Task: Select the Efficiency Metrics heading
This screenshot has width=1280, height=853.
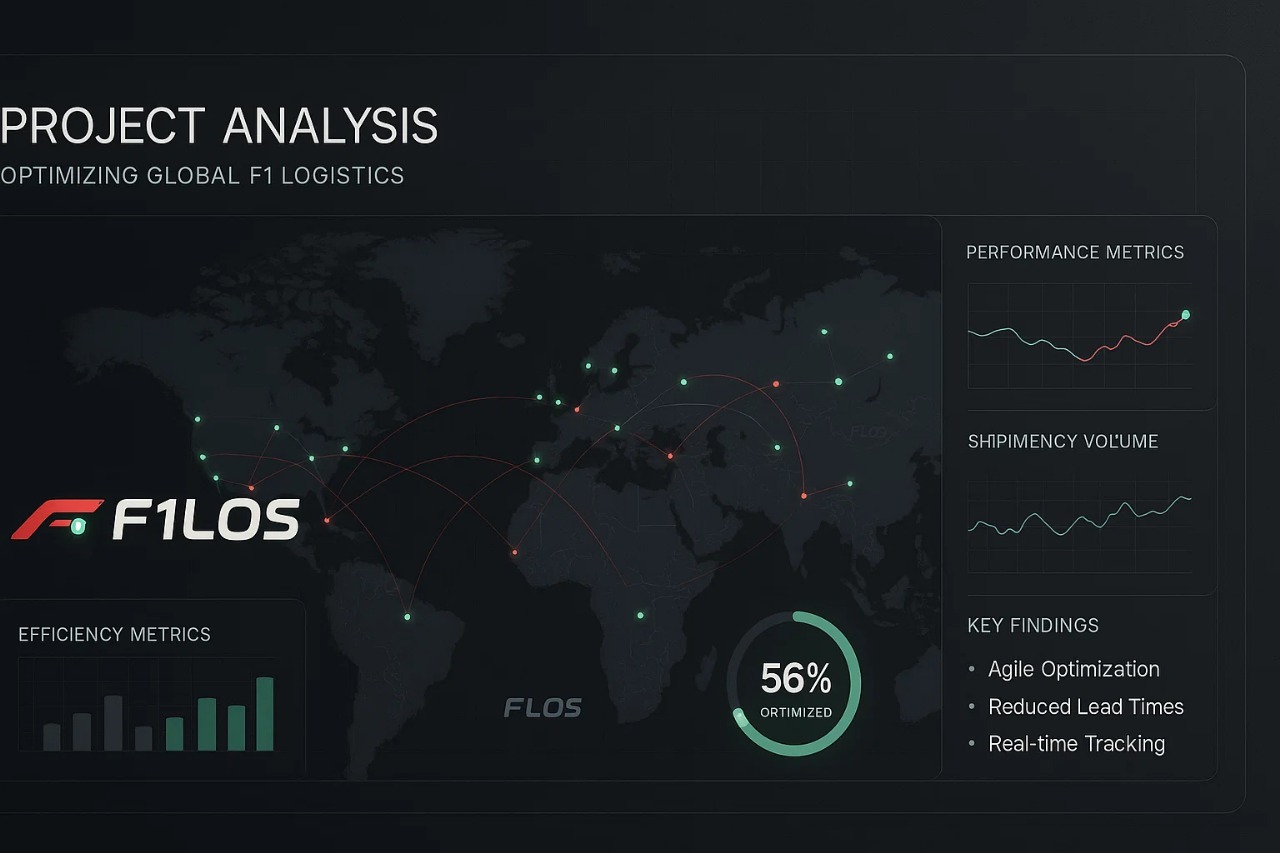Action: (114, 634)
